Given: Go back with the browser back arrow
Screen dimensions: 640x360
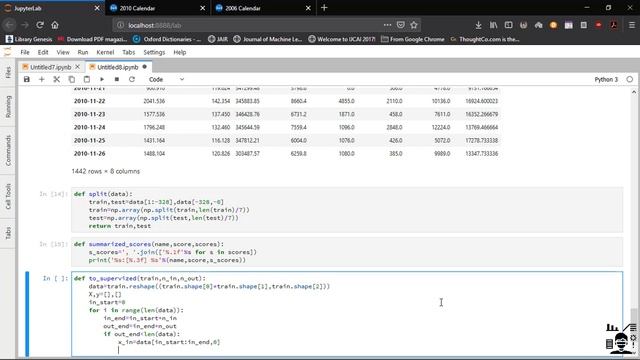Looking at the screenshot, I should tap(10, 25).
